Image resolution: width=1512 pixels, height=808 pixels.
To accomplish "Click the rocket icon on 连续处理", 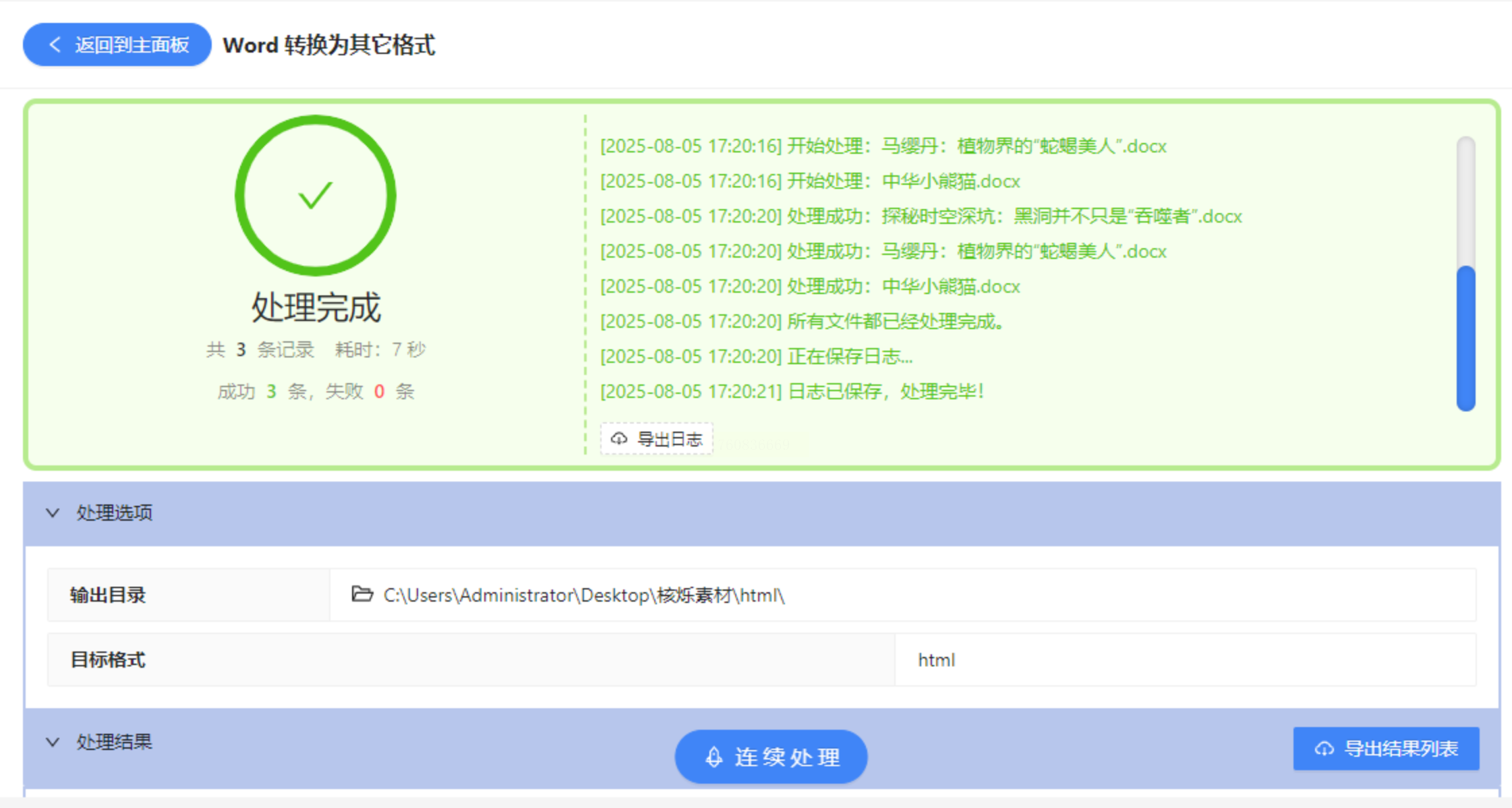I will (714, 757).
